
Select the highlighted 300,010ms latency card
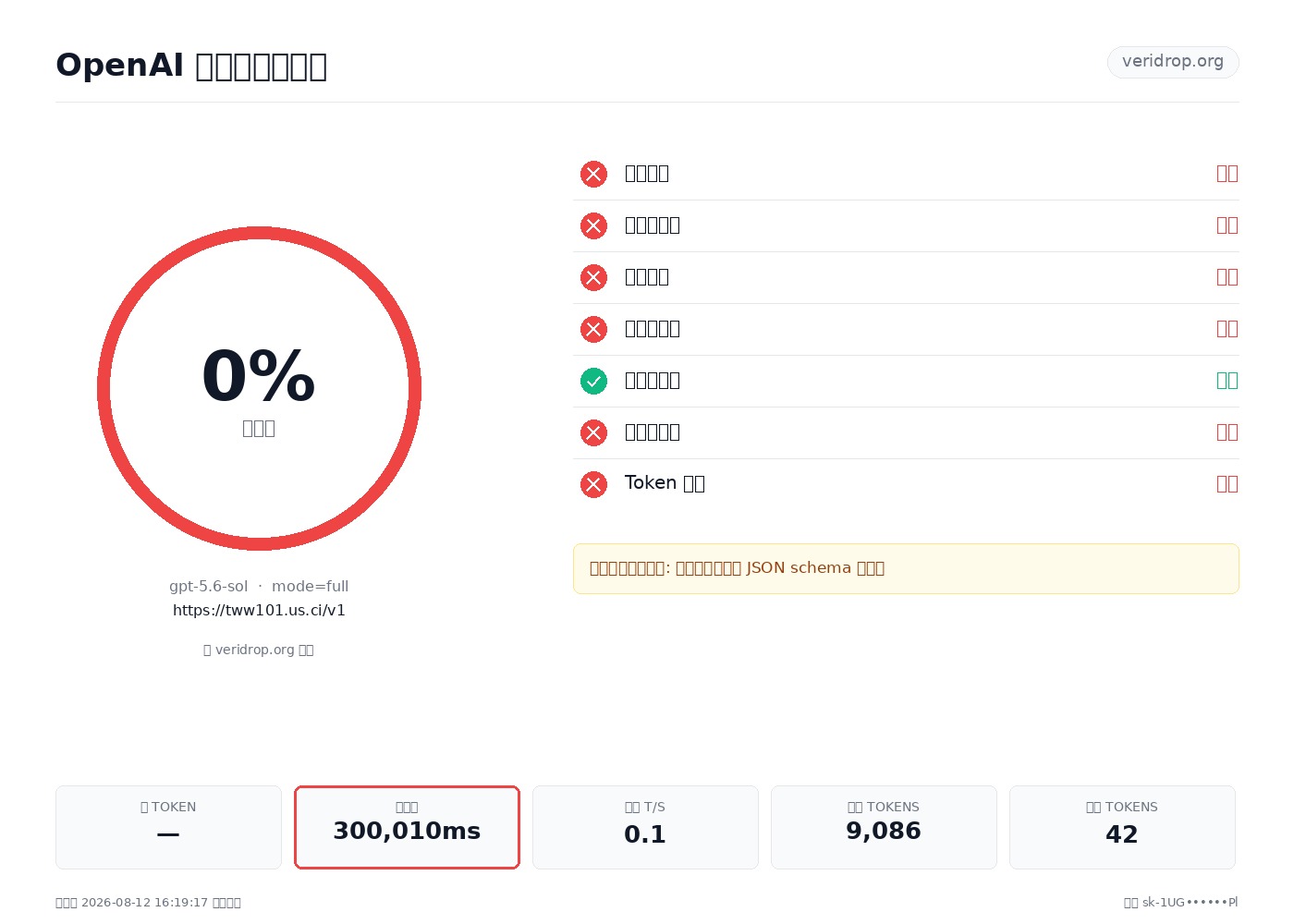[x=407, y=827]
